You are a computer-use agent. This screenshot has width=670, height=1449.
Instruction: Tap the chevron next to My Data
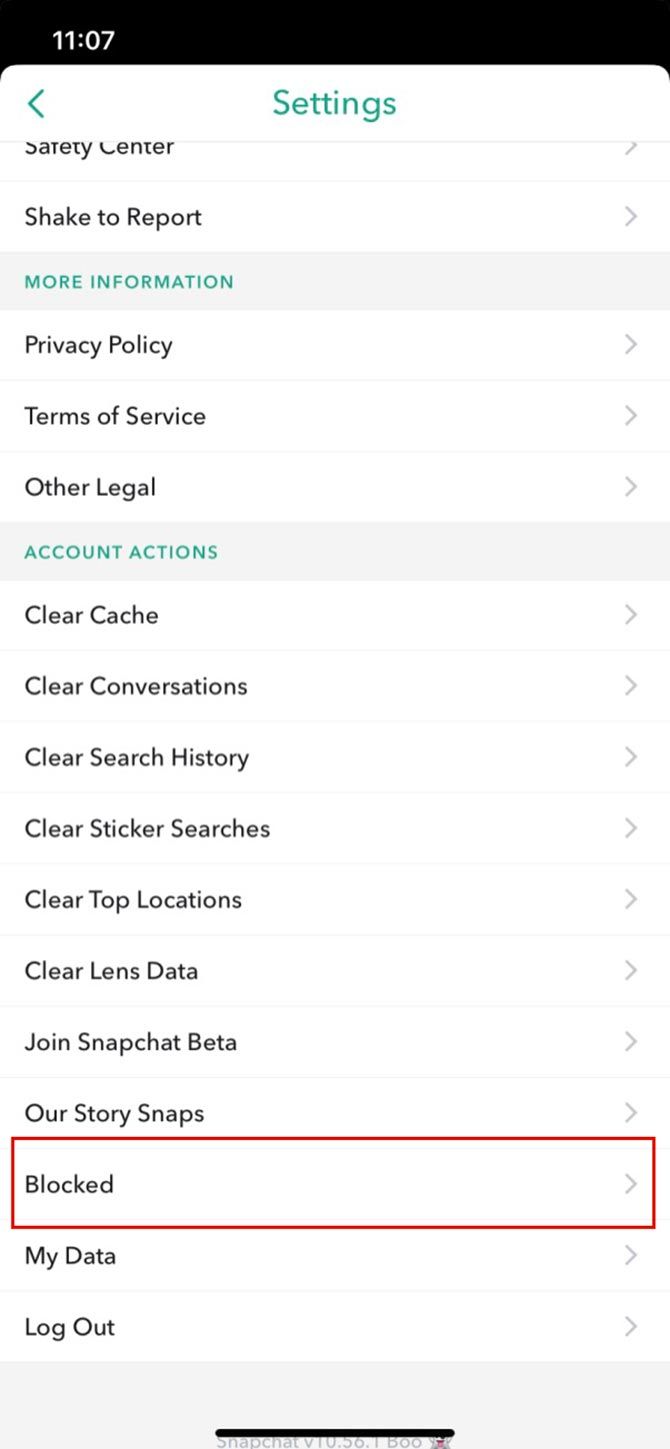click(x=631, y=1255)
